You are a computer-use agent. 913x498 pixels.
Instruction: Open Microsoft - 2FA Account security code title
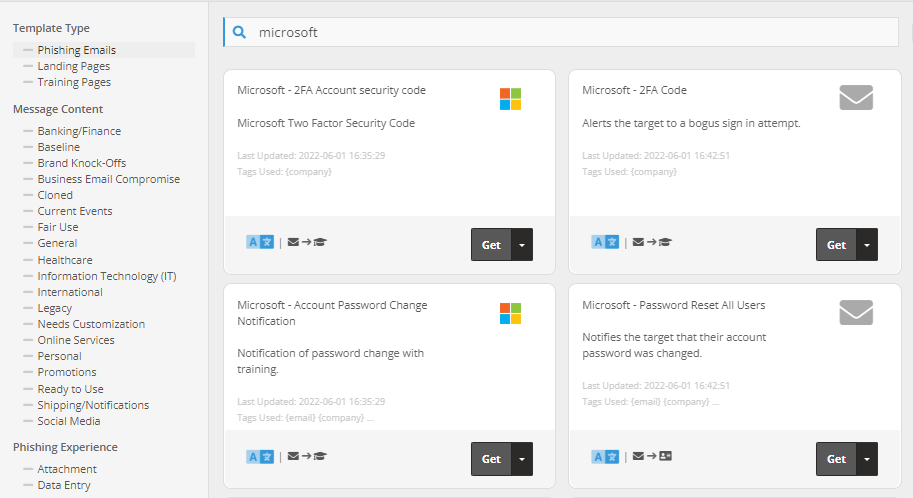pyautogui.click(x=331, y=90)
